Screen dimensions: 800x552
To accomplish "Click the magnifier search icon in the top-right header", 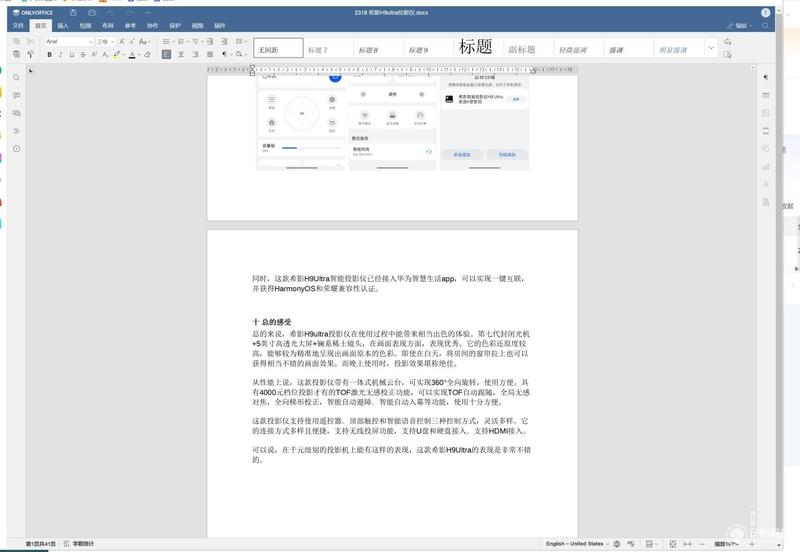I will click(765, 26).
